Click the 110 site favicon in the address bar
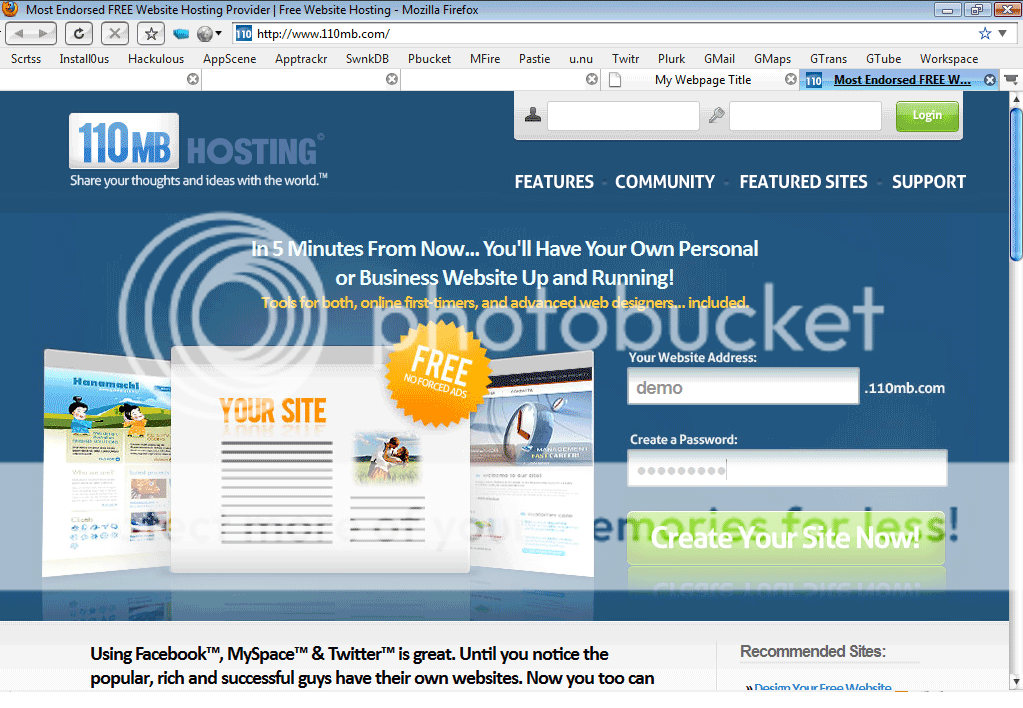The height and width of the screenshot is (708, 1023). (243, 33)
